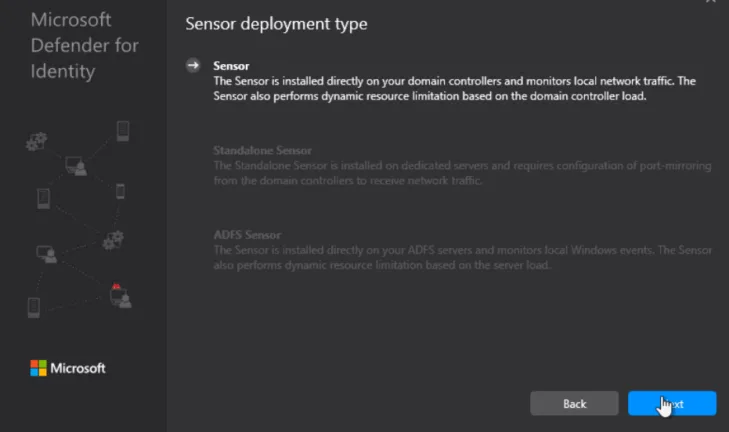Screen dimensions: 729x432
Task: Click the red alert user icon in graphic
Action: point(120,296)
